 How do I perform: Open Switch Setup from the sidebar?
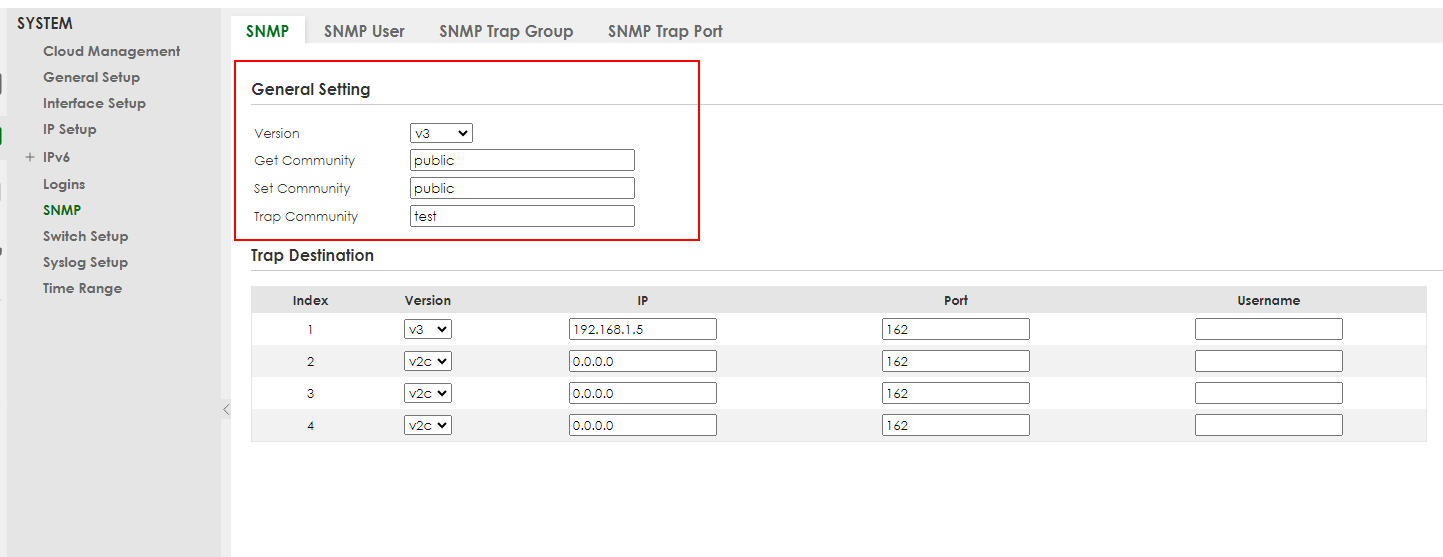(85, 236)
